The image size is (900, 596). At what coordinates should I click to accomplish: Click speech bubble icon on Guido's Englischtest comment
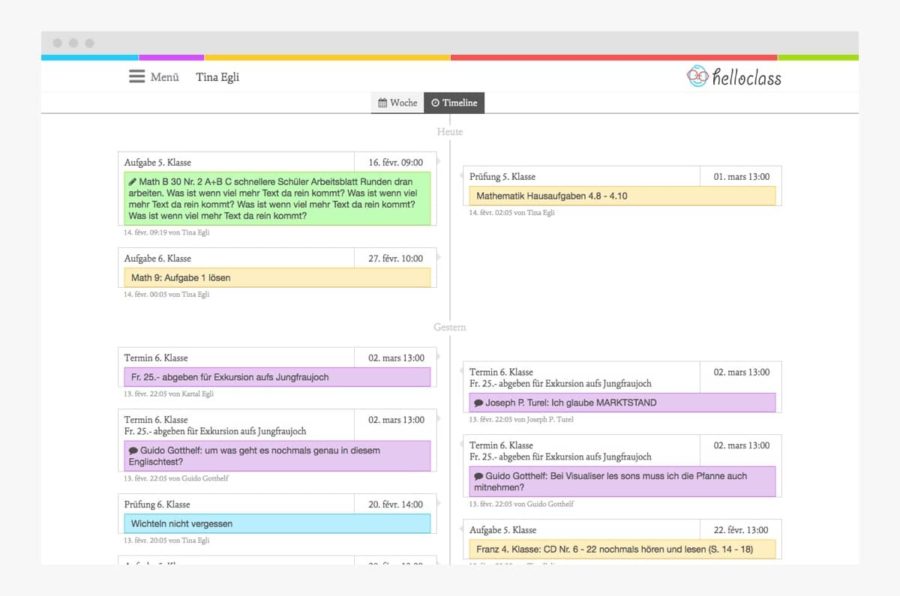pyautogui.click(x=133, y=451)
